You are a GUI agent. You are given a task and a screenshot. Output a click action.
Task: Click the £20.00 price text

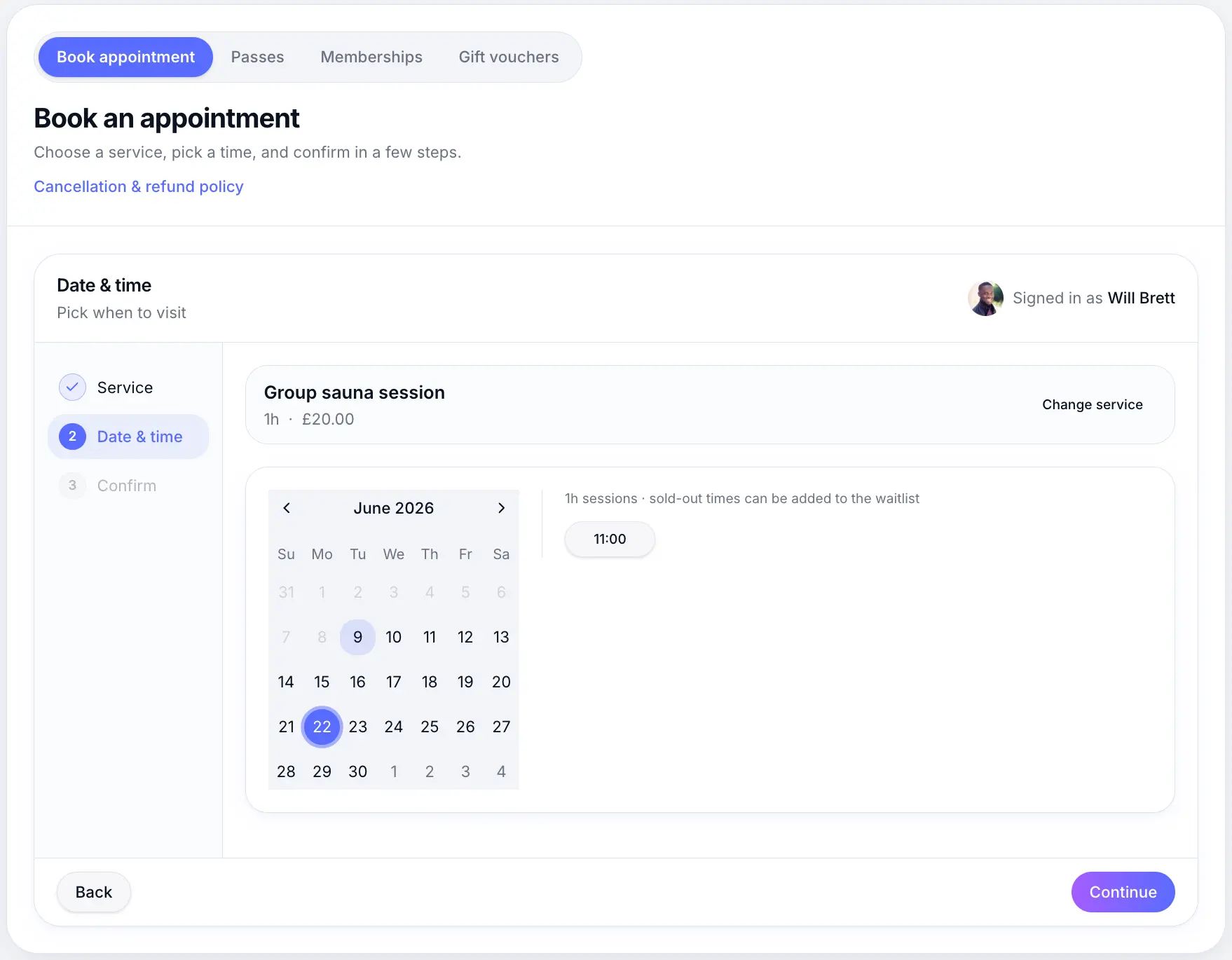[x=328, y=419]
